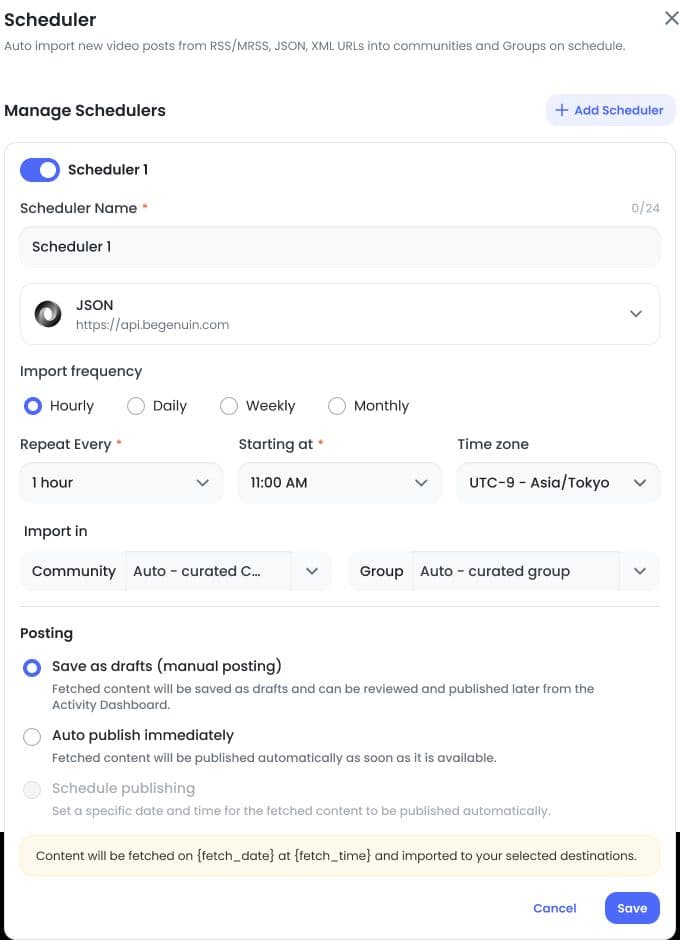Click the fetch_date notice banner text

coord(336,856)
